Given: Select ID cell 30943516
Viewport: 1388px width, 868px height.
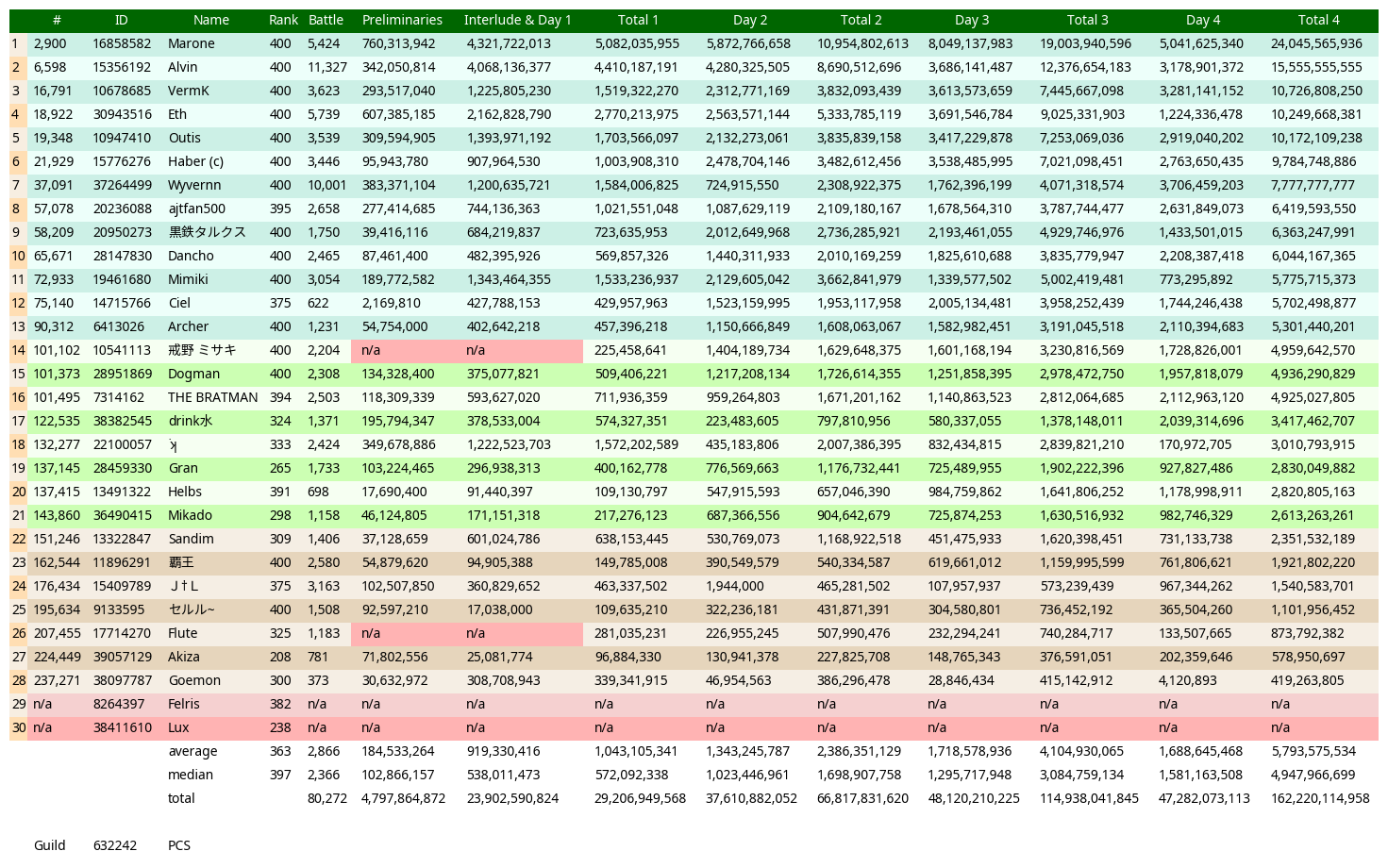Looking at the screenshot, I should tap(122, 114).
